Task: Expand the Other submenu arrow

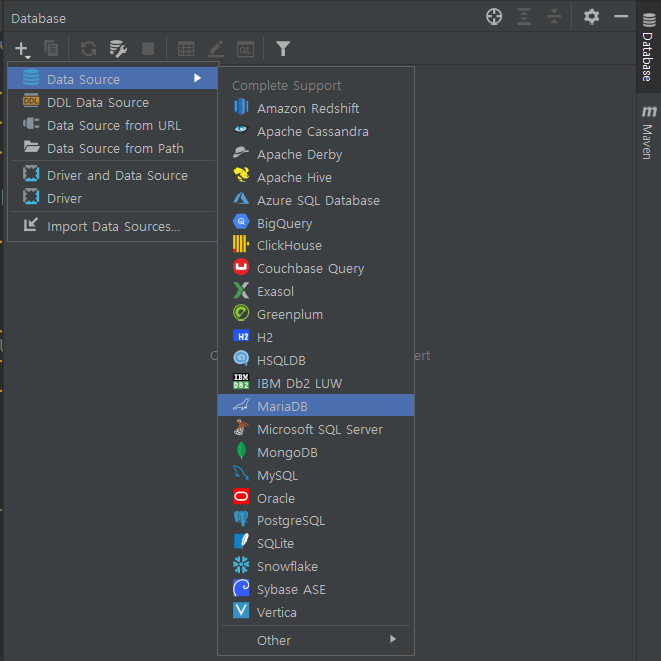Action: (x=393, y=639)
